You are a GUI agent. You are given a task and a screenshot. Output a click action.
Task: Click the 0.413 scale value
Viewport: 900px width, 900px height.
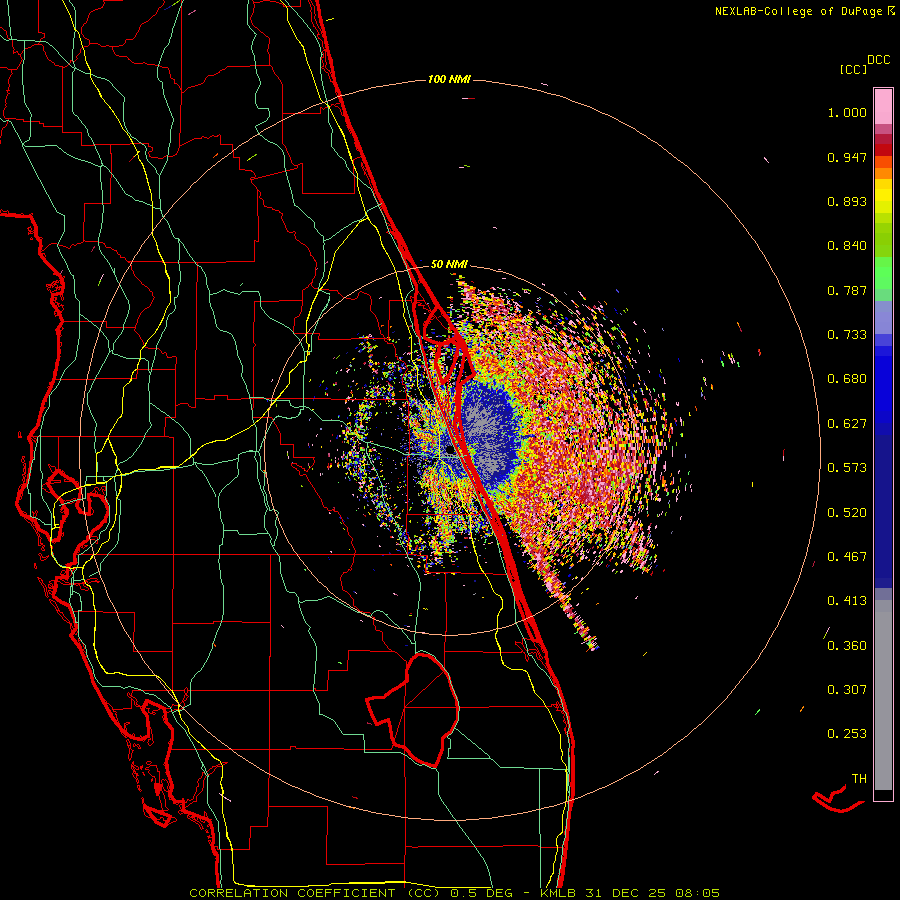[x=847, y=601]
